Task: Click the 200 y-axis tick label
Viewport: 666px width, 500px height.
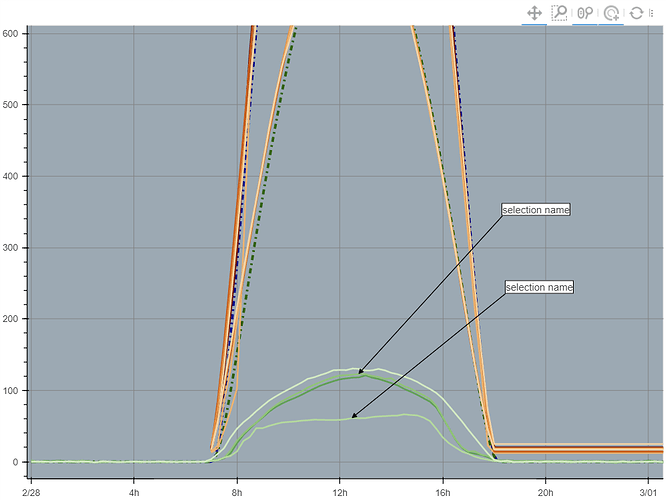Action: tap(10, 319)
